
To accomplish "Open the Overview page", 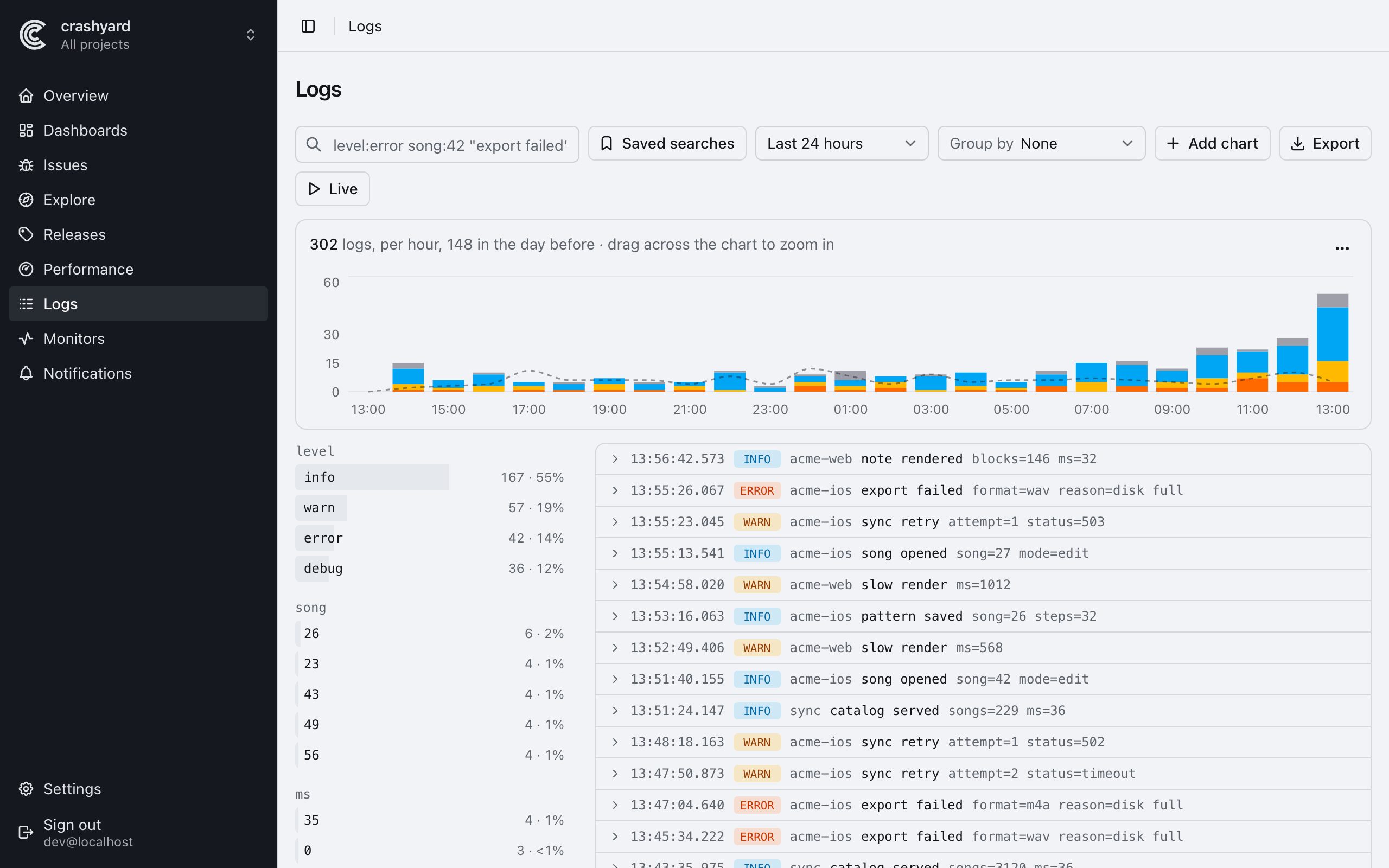I will 138,95.
